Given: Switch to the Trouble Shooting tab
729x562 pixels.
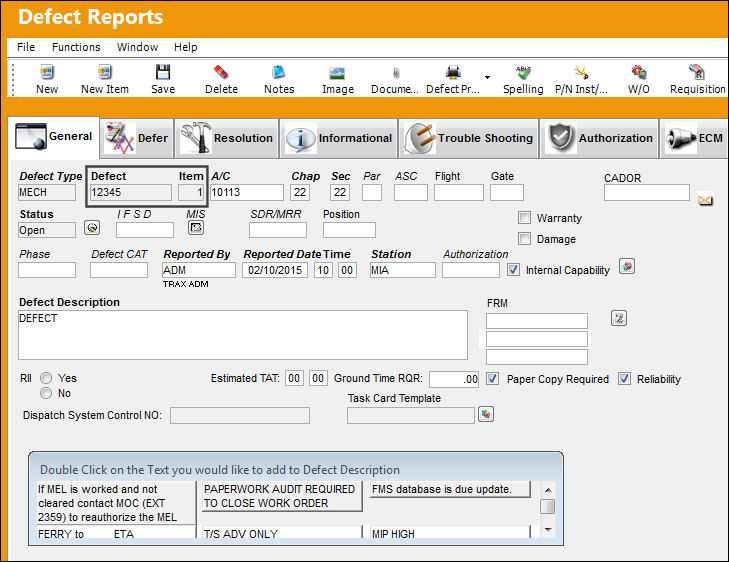Looking at the screenshot, I should point(469,138).
